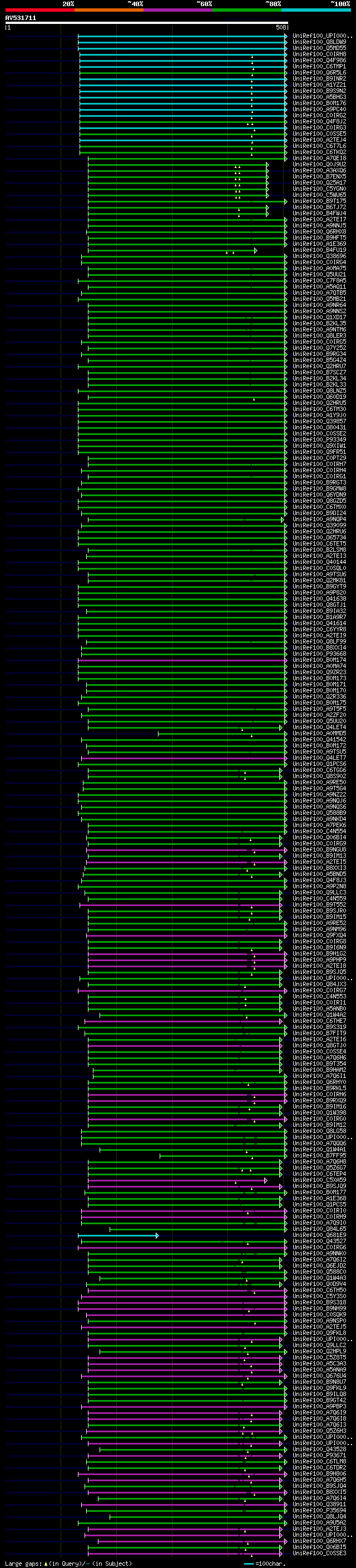
Task: Open hit UniRef100_C6TMP1
Action: tap(319, 67)
